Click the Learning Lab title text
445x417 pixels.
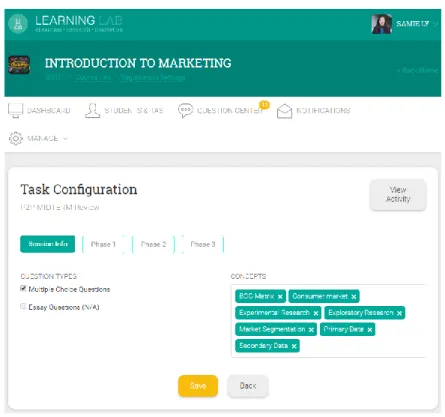[79, 21]
